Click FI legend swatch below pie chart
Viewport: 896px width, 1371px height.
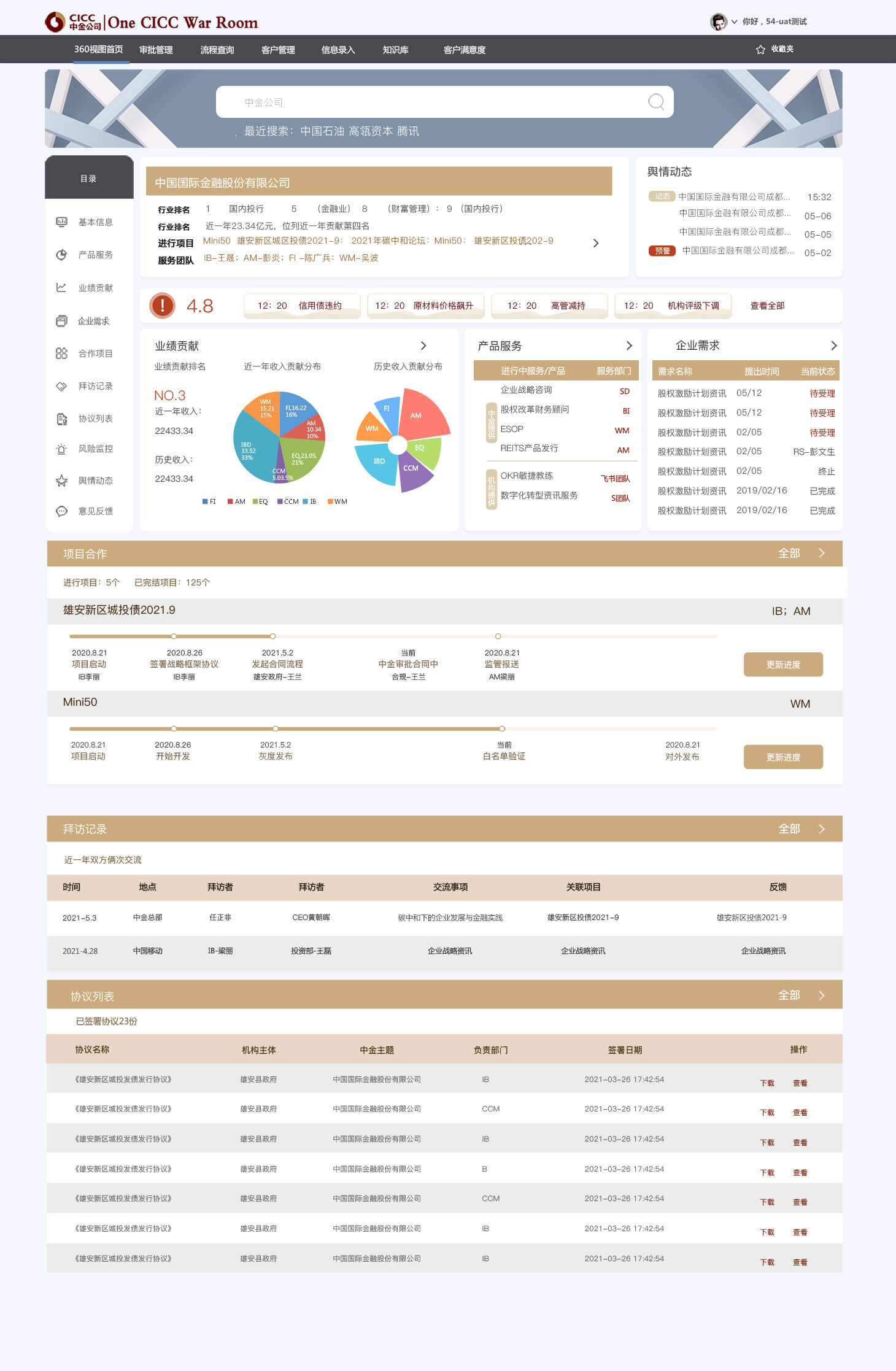pos(205,501)
